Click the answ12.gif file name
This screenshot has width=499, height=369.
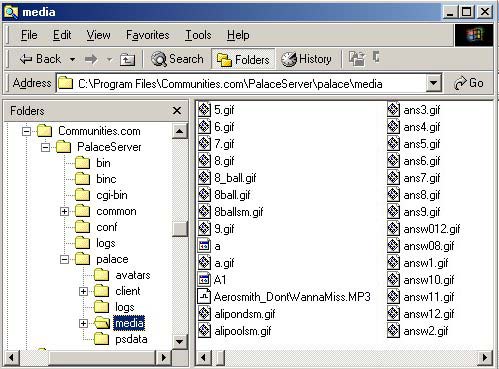pos(429,314)
